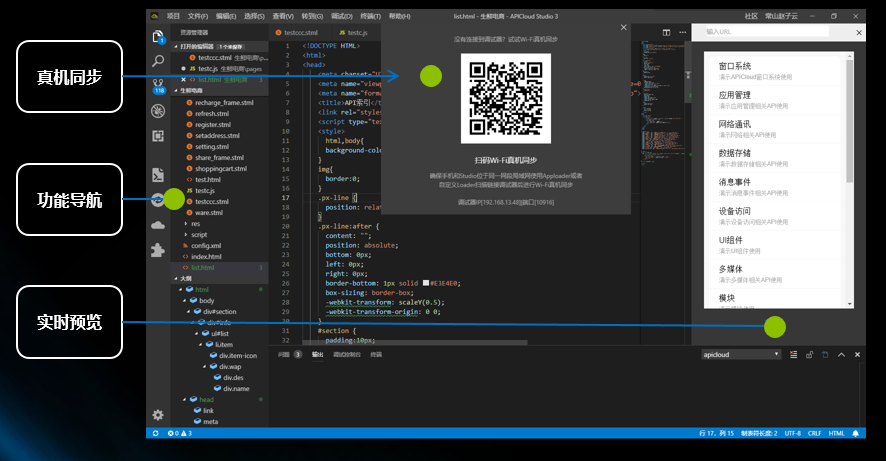Viewport: 886px width, 461px height.
Task: Open shoppingcart.stml in file tree
Action: (220, 168)
